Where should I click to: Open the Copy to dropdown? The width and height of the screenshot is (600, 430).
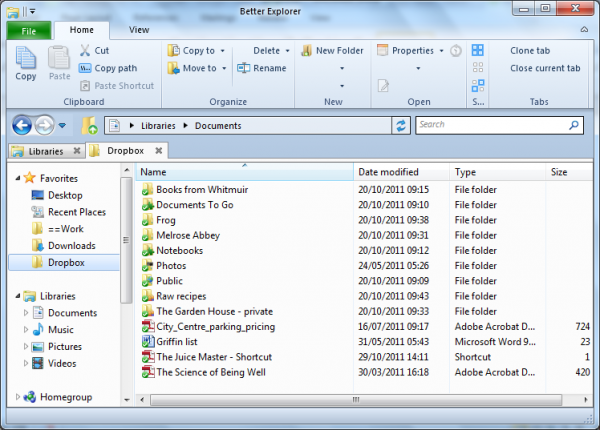222,50
